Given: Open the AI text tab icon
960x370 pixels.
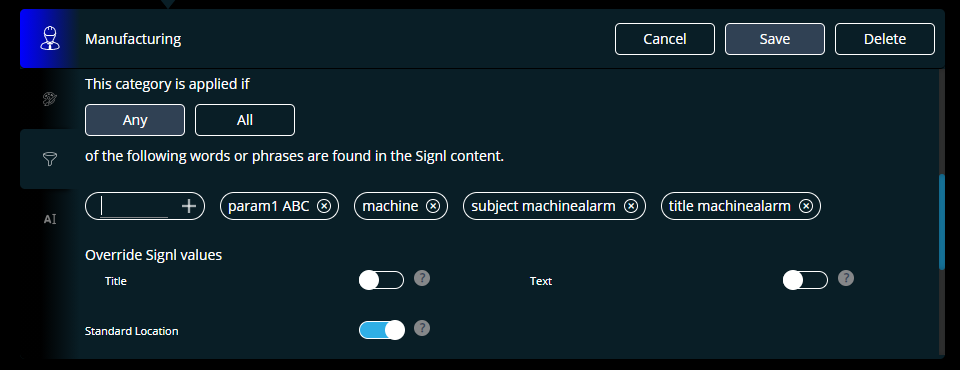Looking at the screenshot, I should (50, 219).
